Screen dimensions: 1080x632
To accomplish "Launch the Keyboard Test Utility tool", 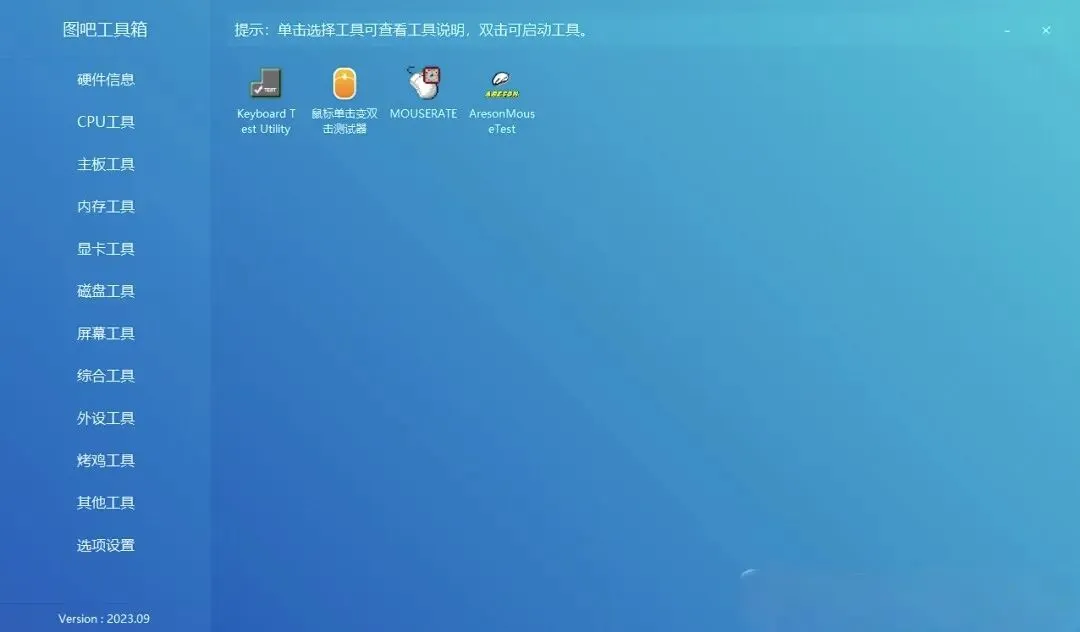I will click(265, 95).
